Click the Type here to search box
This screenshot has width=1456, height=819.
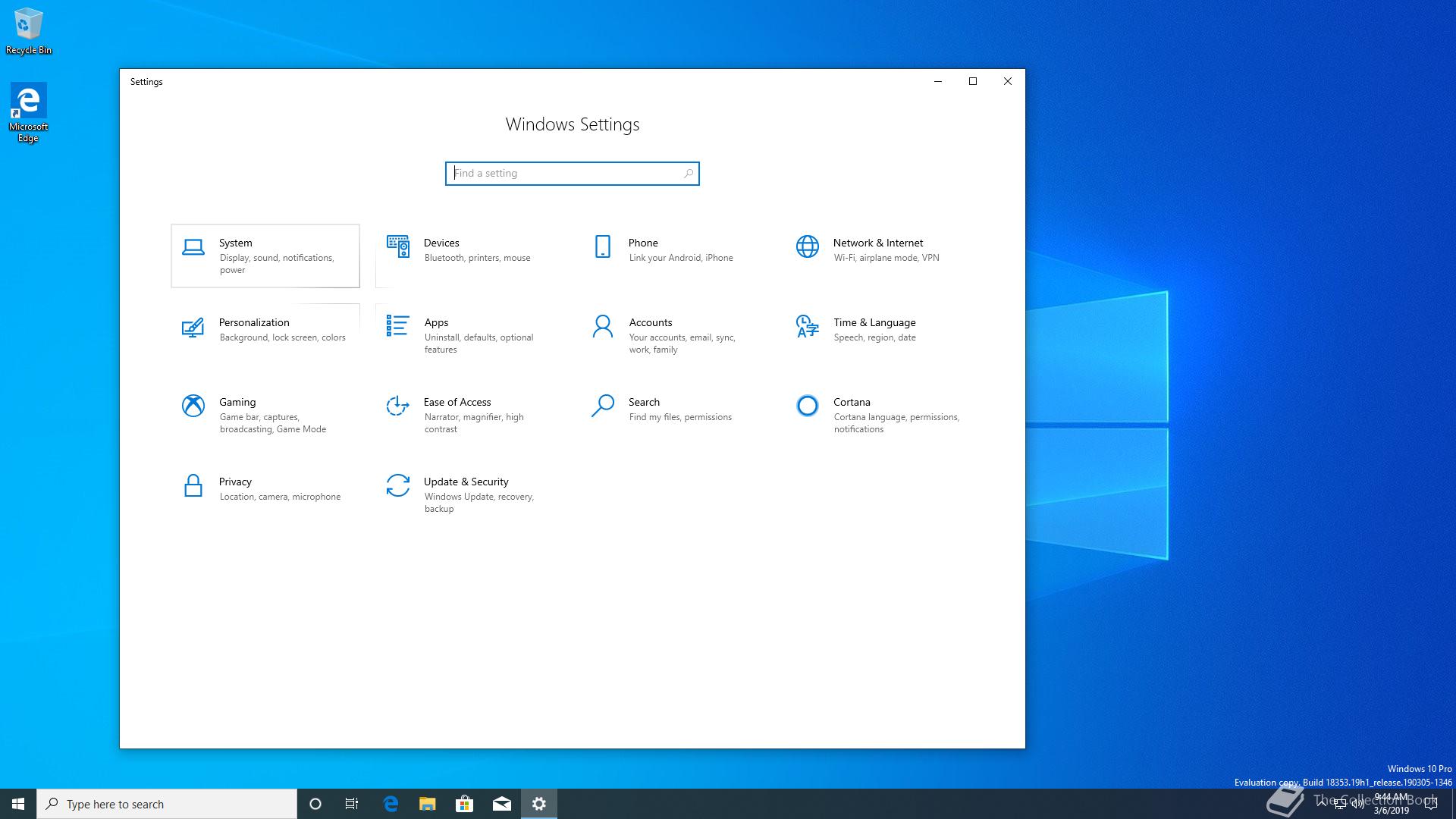click(167, 804)
